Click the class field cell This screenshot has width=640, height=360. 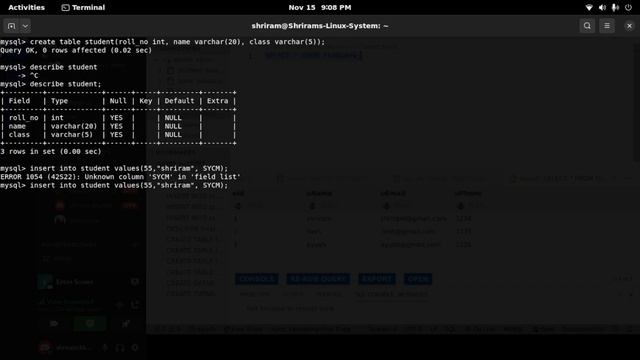tap(19, 135)
